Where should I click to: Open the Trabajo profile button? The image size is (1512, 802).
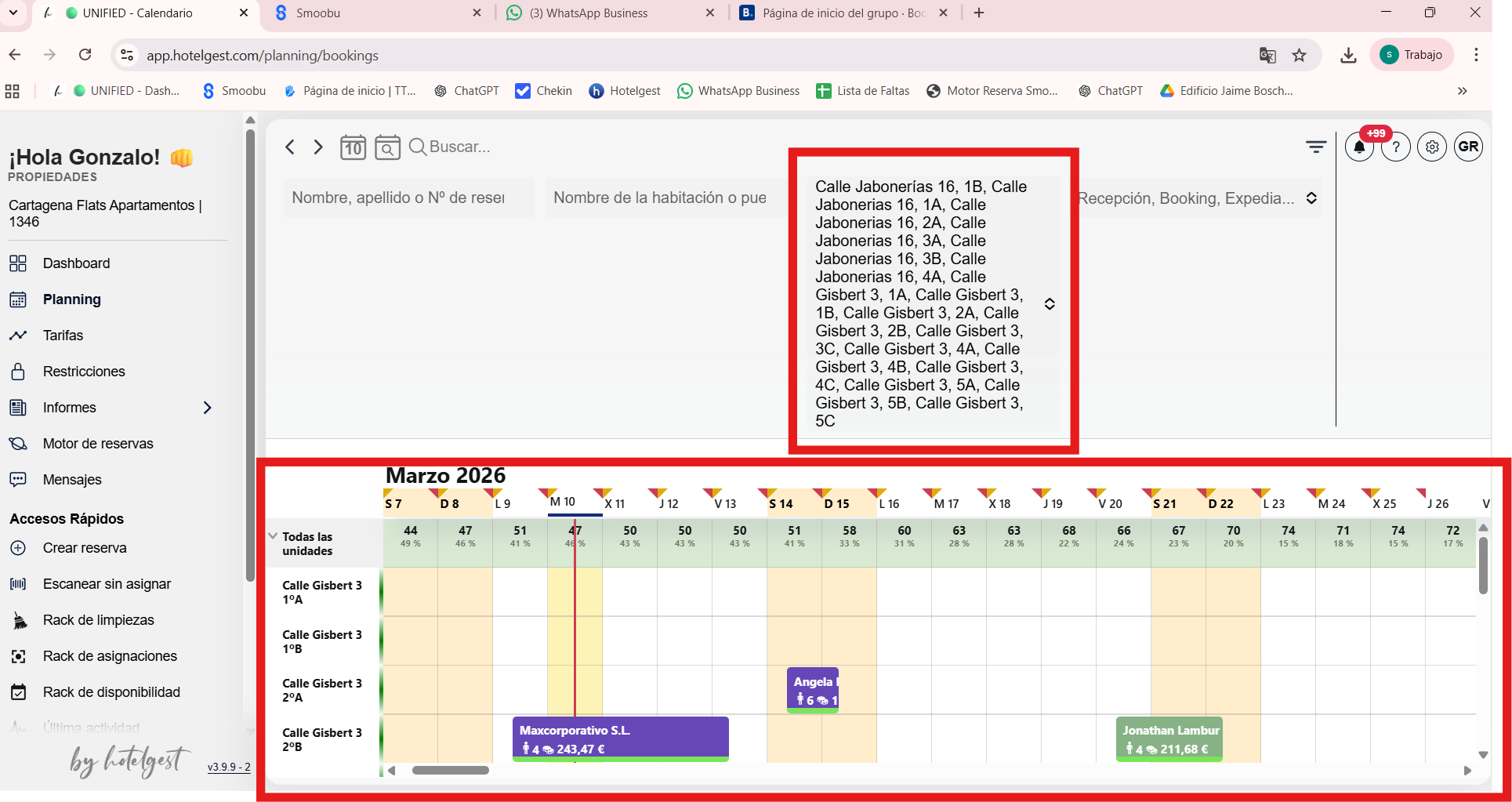coord(1412,55)
